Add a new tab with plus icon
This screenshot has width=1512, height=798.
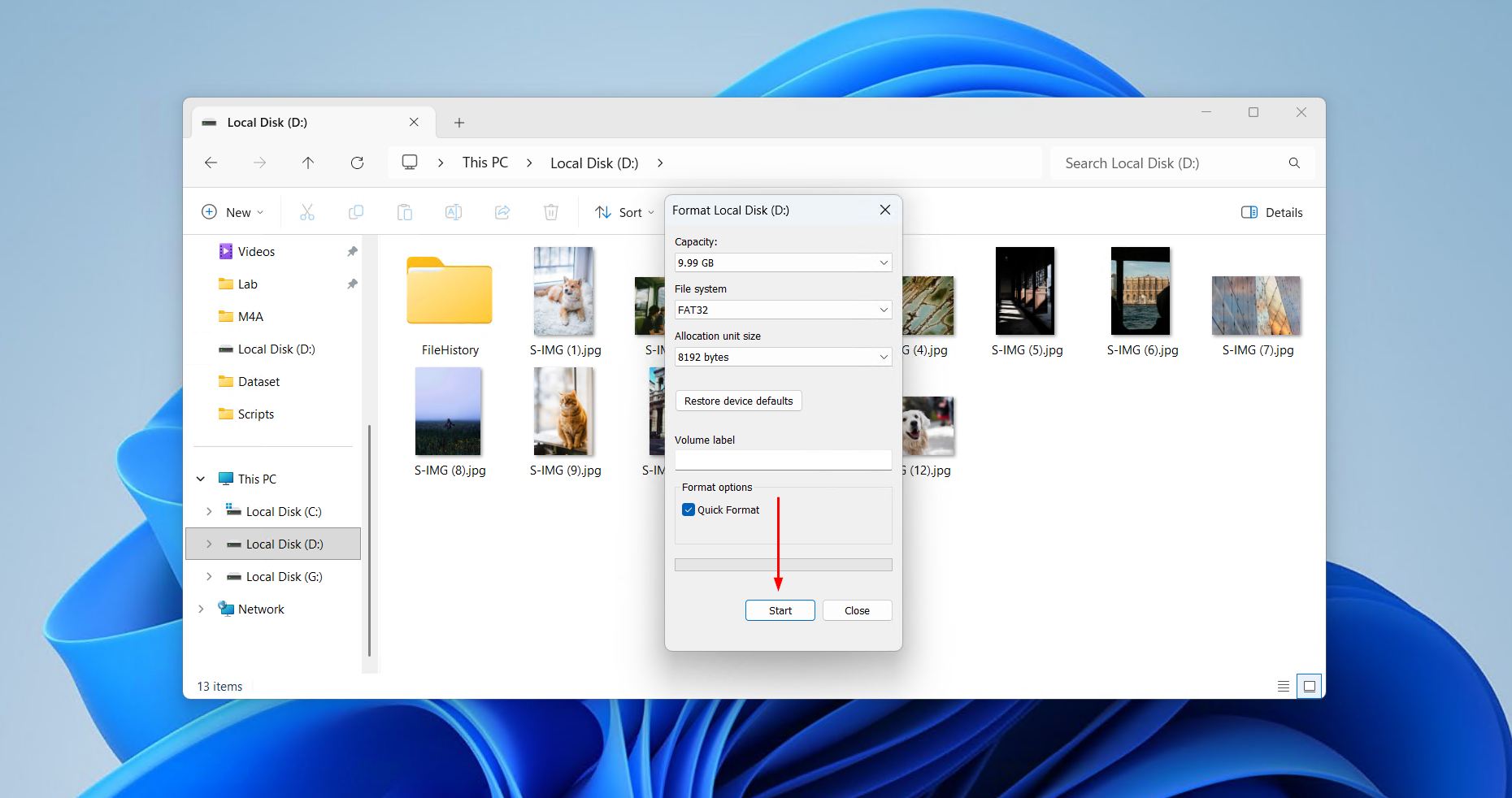pyautogui.click(x=459, y=123)
